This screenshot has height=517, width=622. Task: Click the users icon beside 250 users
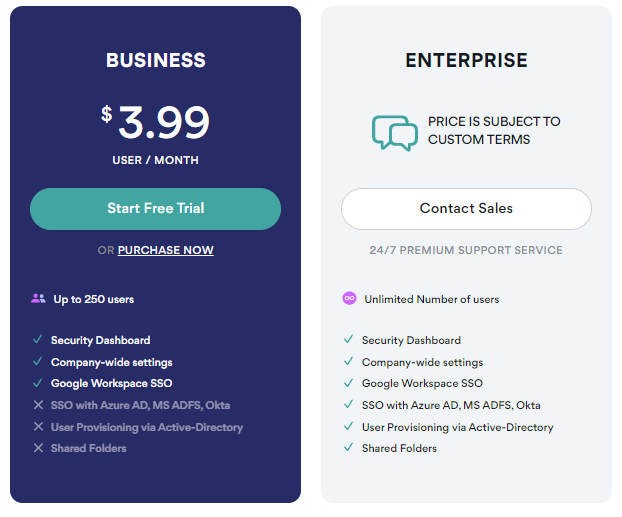[x=38, y=298]
